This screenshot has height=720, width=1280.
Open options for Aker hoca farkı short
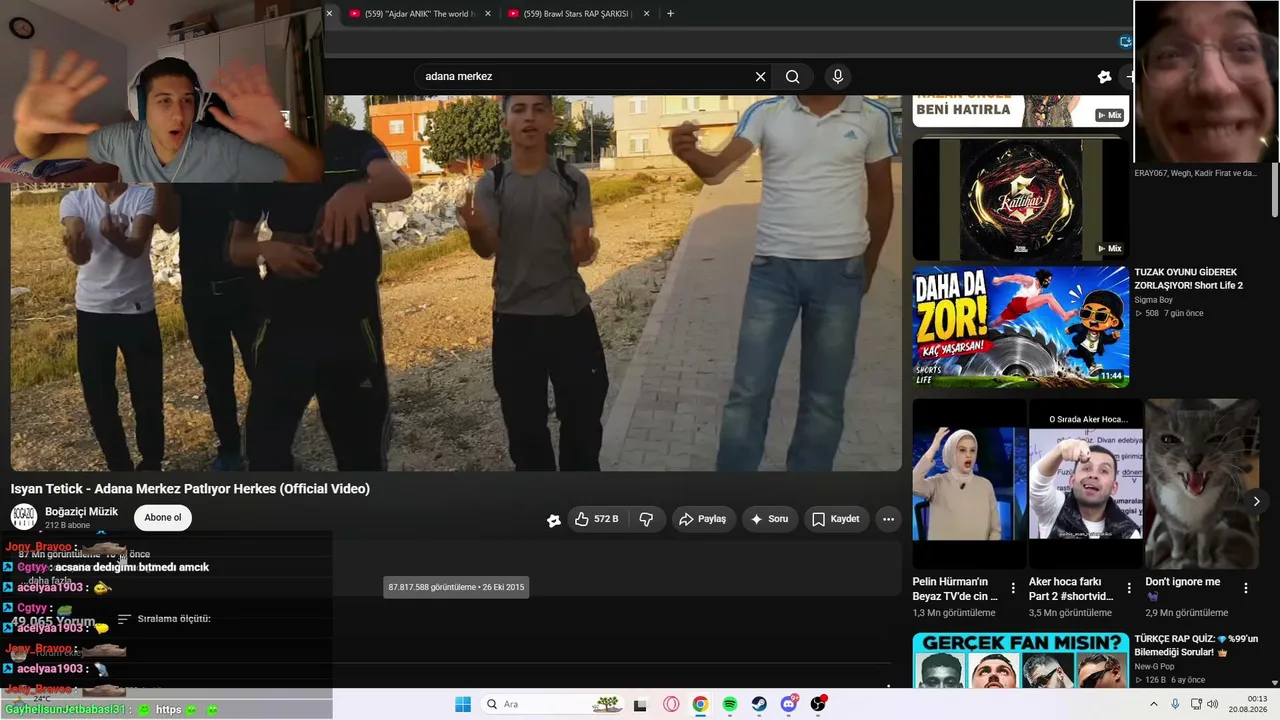pyautogui.click(x=1129, y=588)
